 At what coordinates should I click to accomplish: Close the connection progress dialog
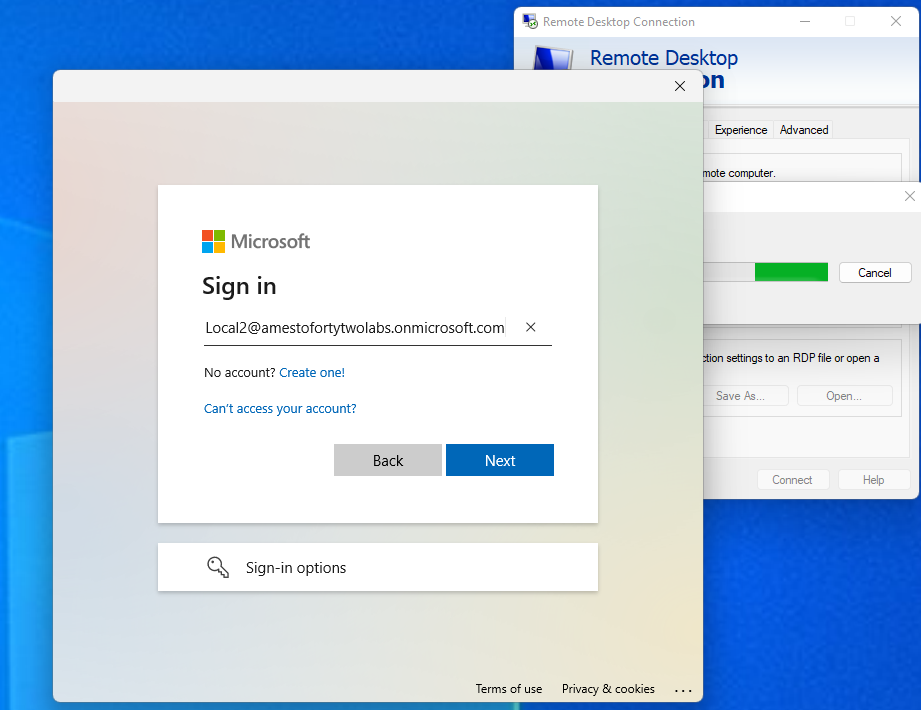click(x=909, y=196)
